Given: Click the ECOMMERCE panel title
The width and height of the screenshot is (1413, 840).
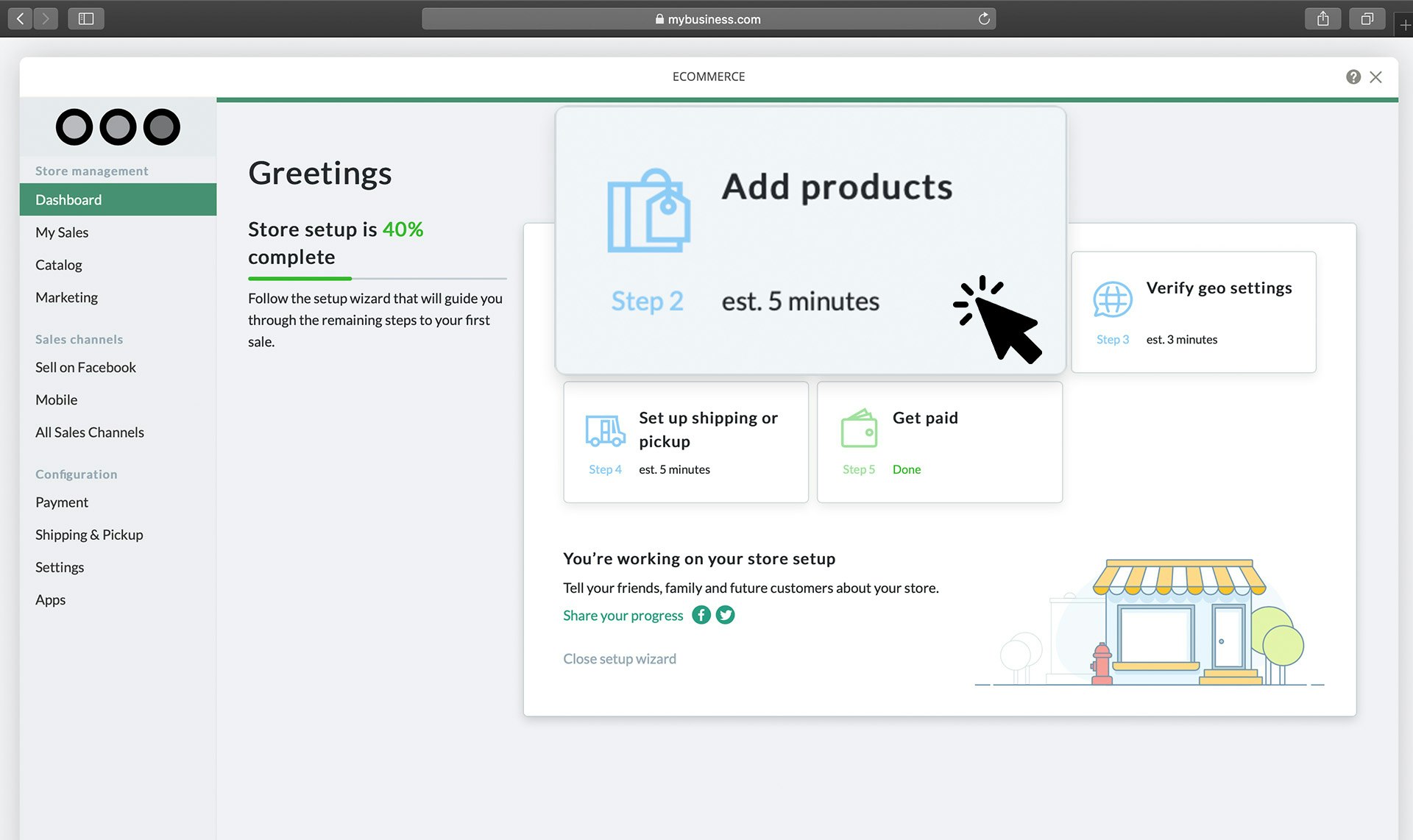Looking at the screenshot, I should click(x=708, y=76).
